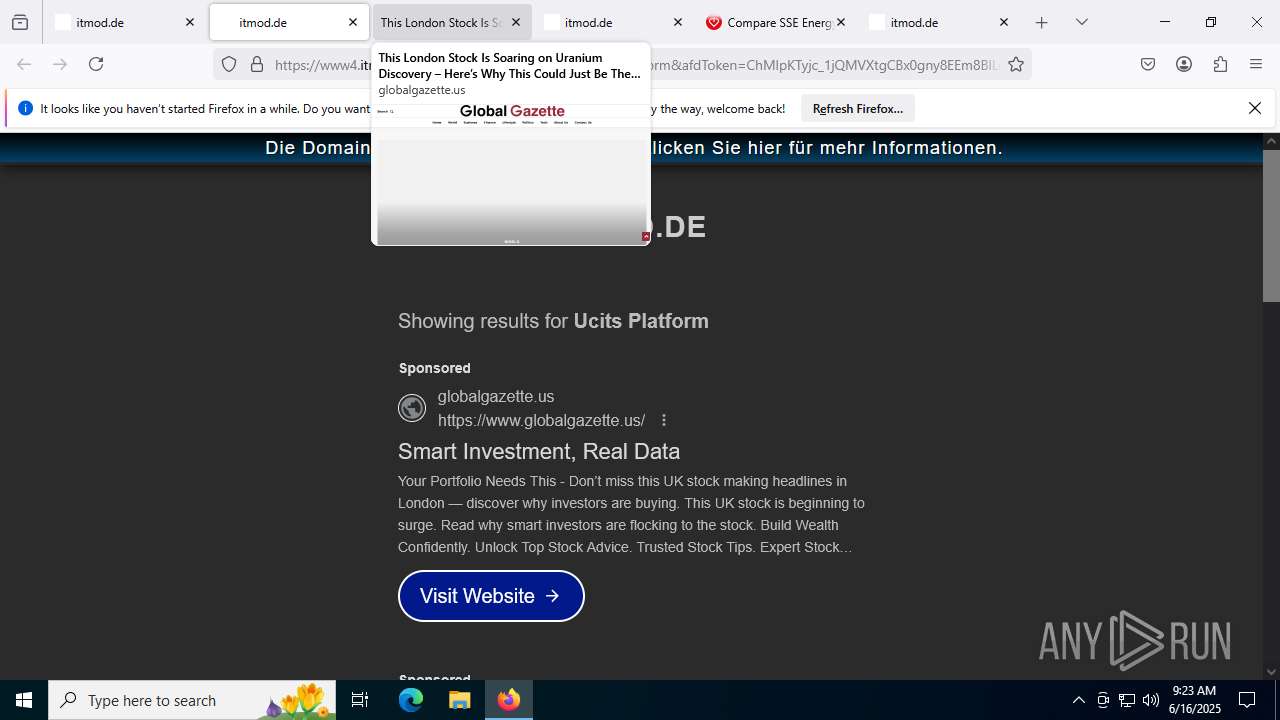This screenshot has height=720, width=1280.
Task: Close the active itmod.de tab
Action: 353,22
